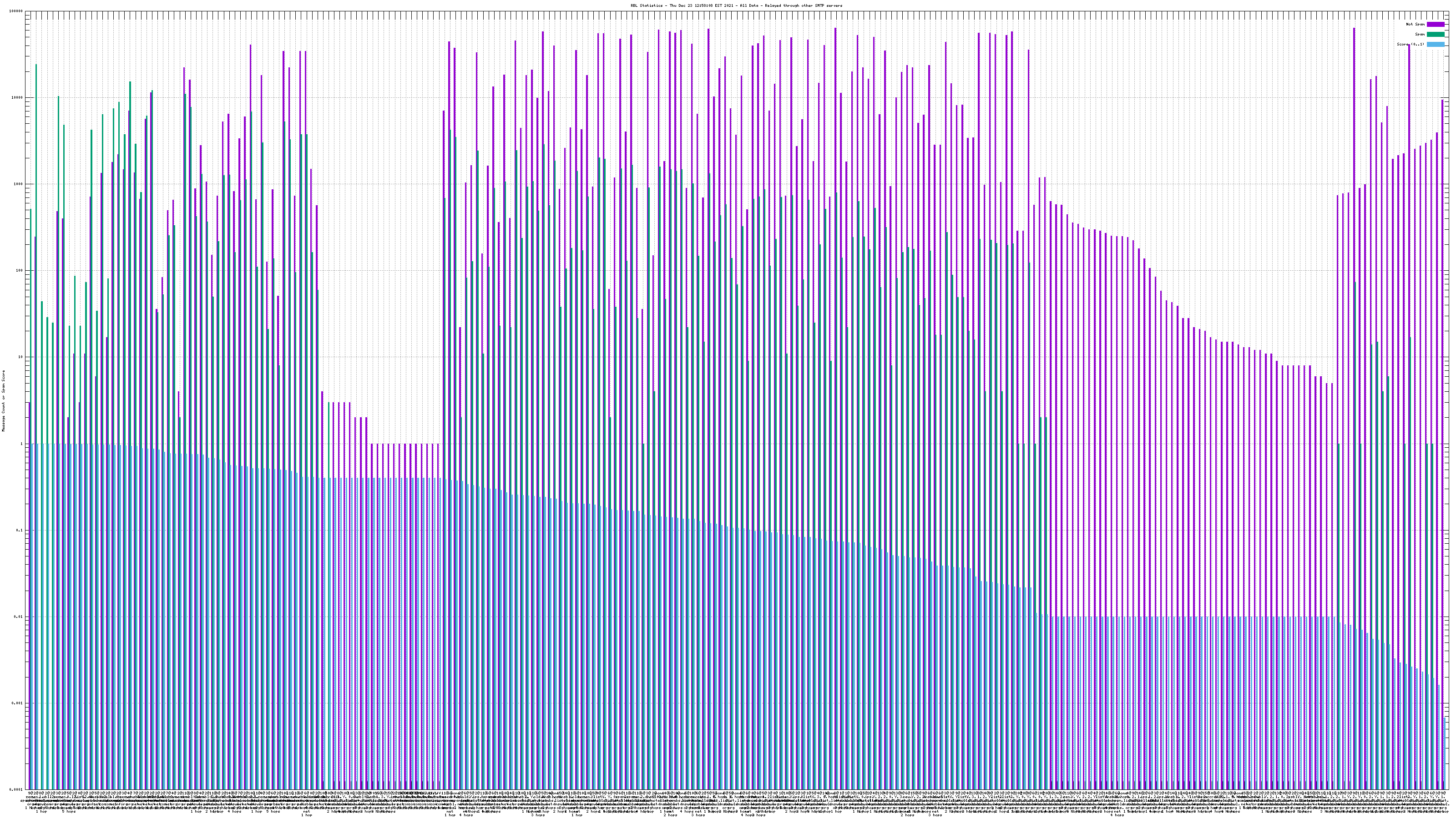Screen dimensions: 1456x819
Task: Click the 0.0001 y-axis tick label
Action: pos(16,789)
